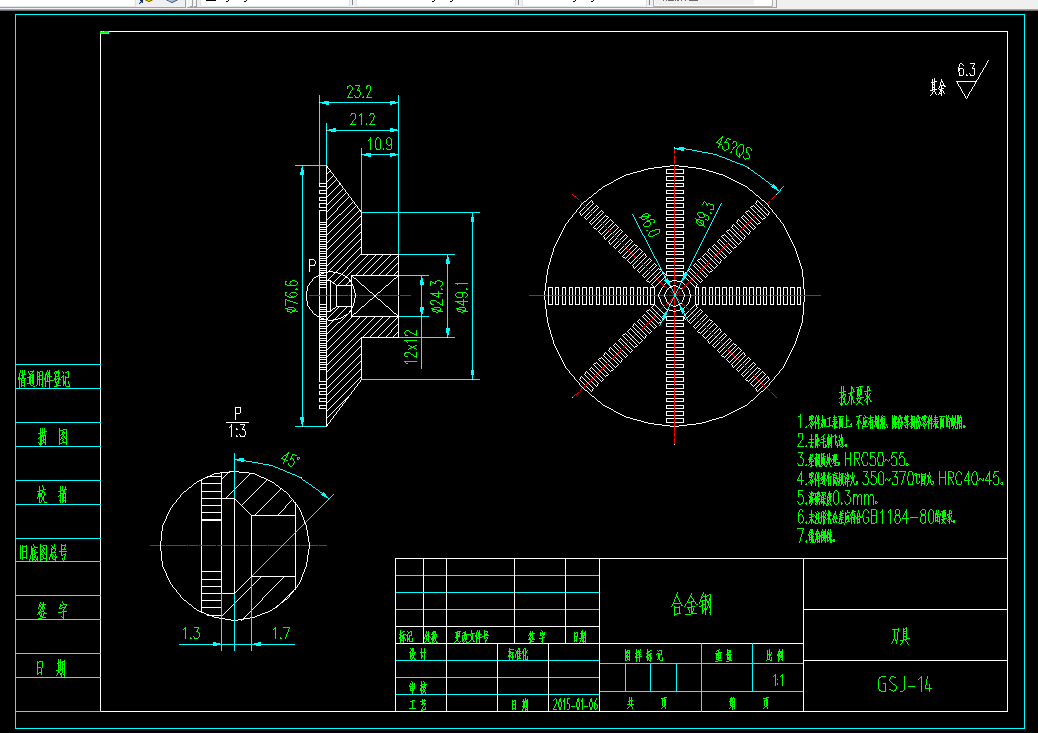Viewport: 1038px width, 733px height.
Task: Select the 处数 revision table header
Action: pyautogui.click(x=431, y=637)
